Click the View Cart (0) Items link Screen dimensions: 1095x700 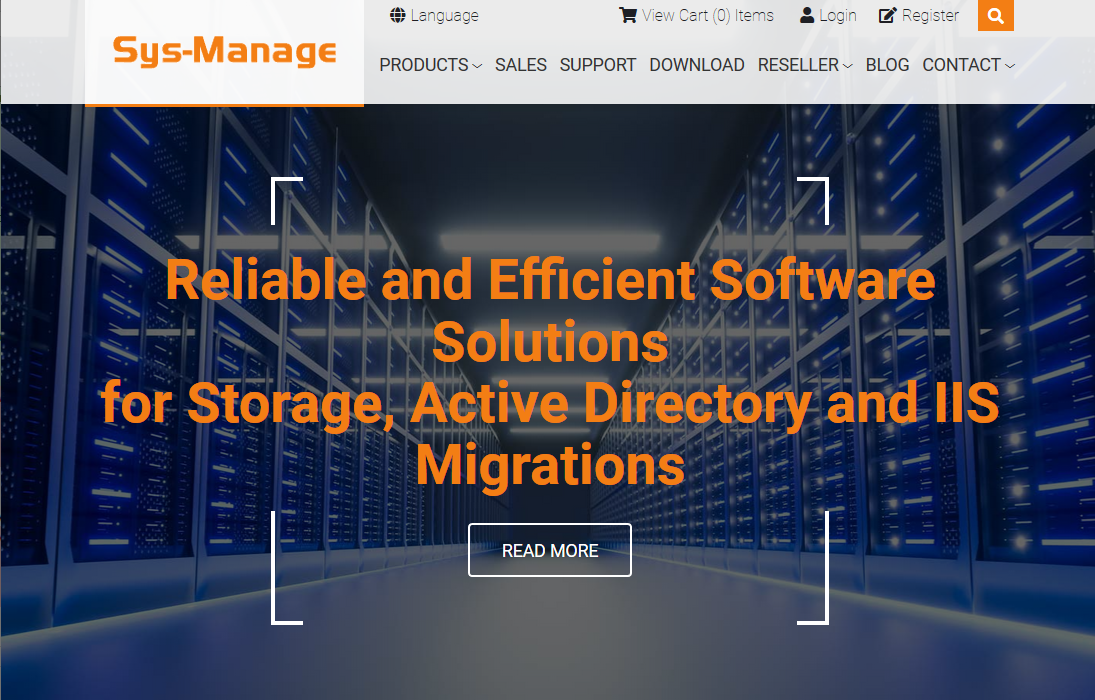tap(707, 15)
